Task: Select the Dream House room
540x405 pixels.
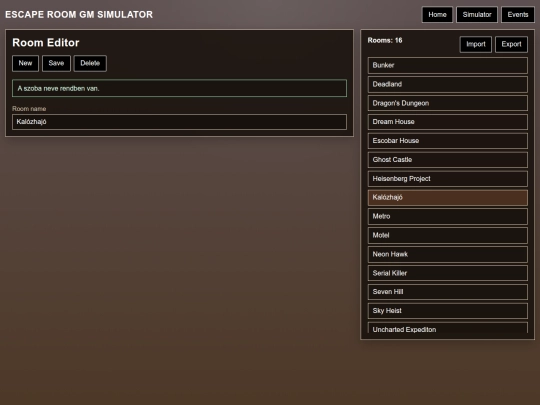Action: pos(448,122)
